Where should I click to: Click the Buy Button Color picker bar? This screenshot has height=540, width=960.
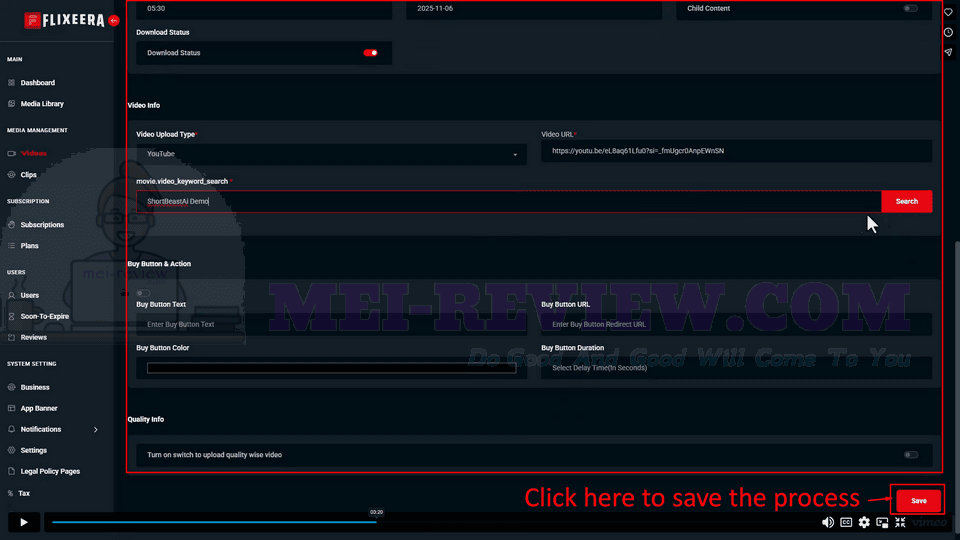[x=331, y=368]
